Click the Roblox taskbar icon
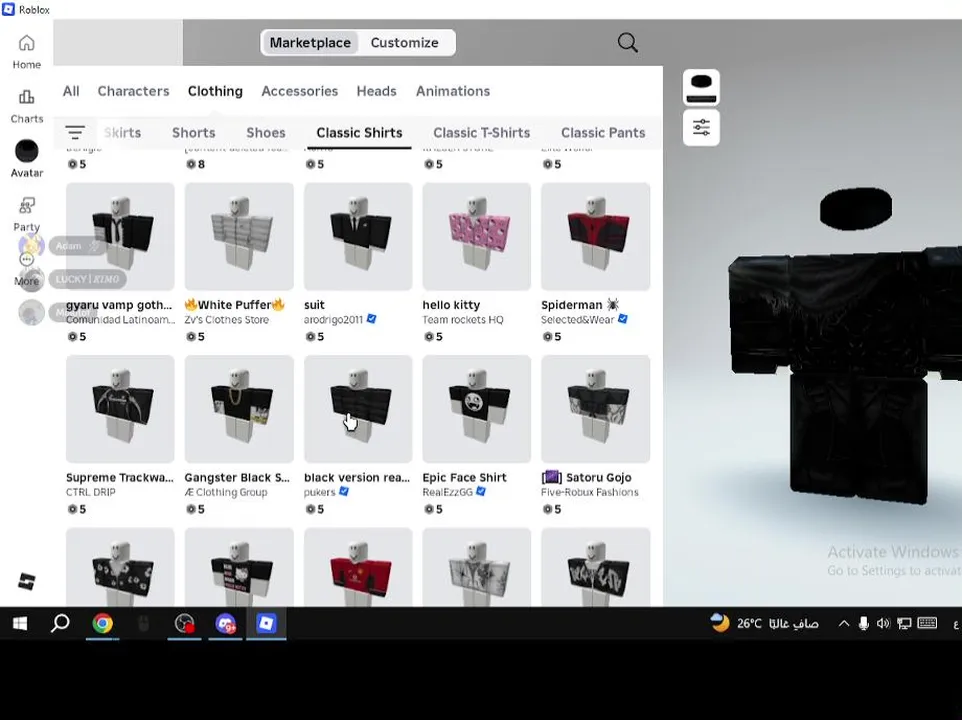The width and height of the screenshot is (962, 720). point(266,624)
